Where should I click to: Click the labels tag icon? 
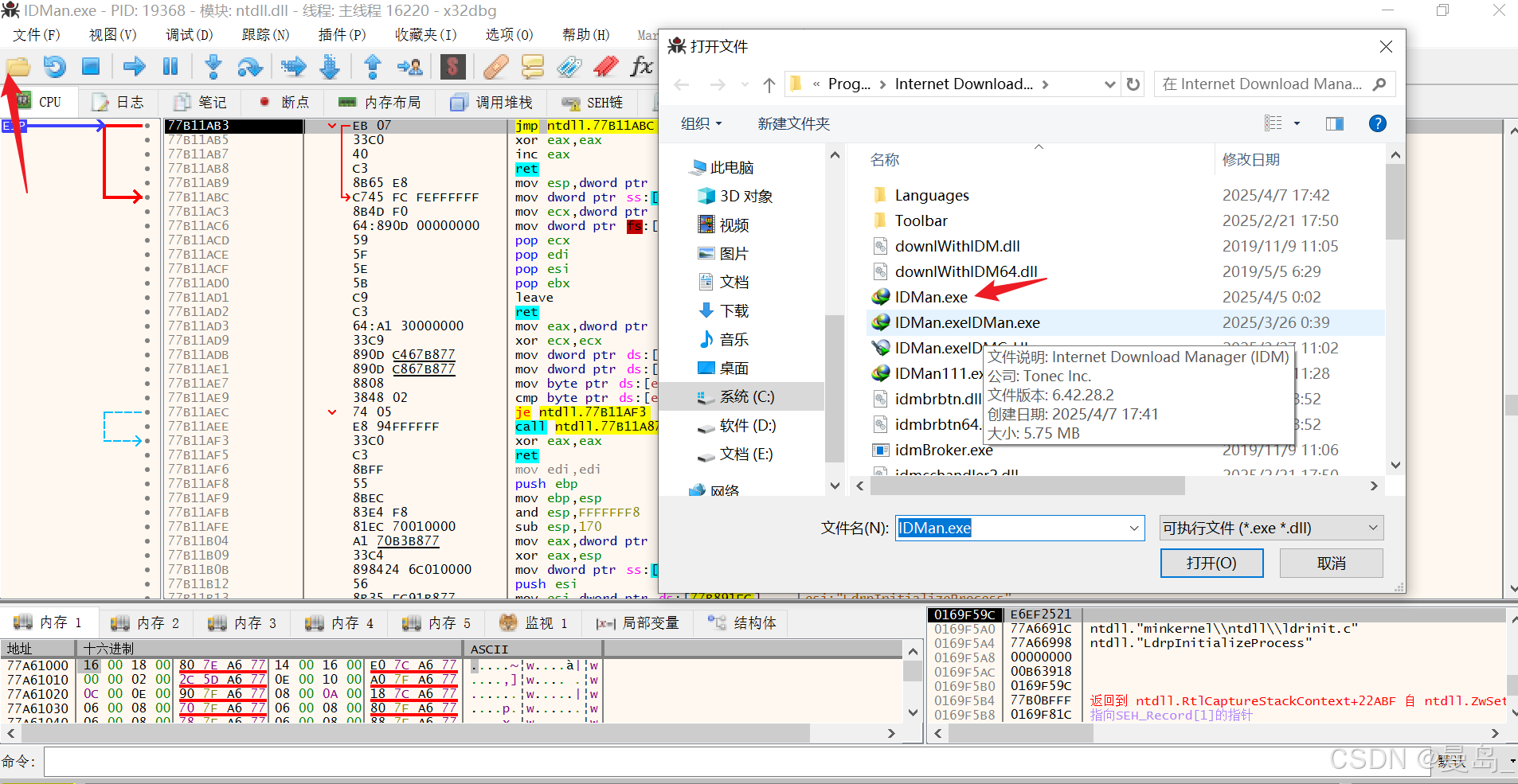point(569,66)
